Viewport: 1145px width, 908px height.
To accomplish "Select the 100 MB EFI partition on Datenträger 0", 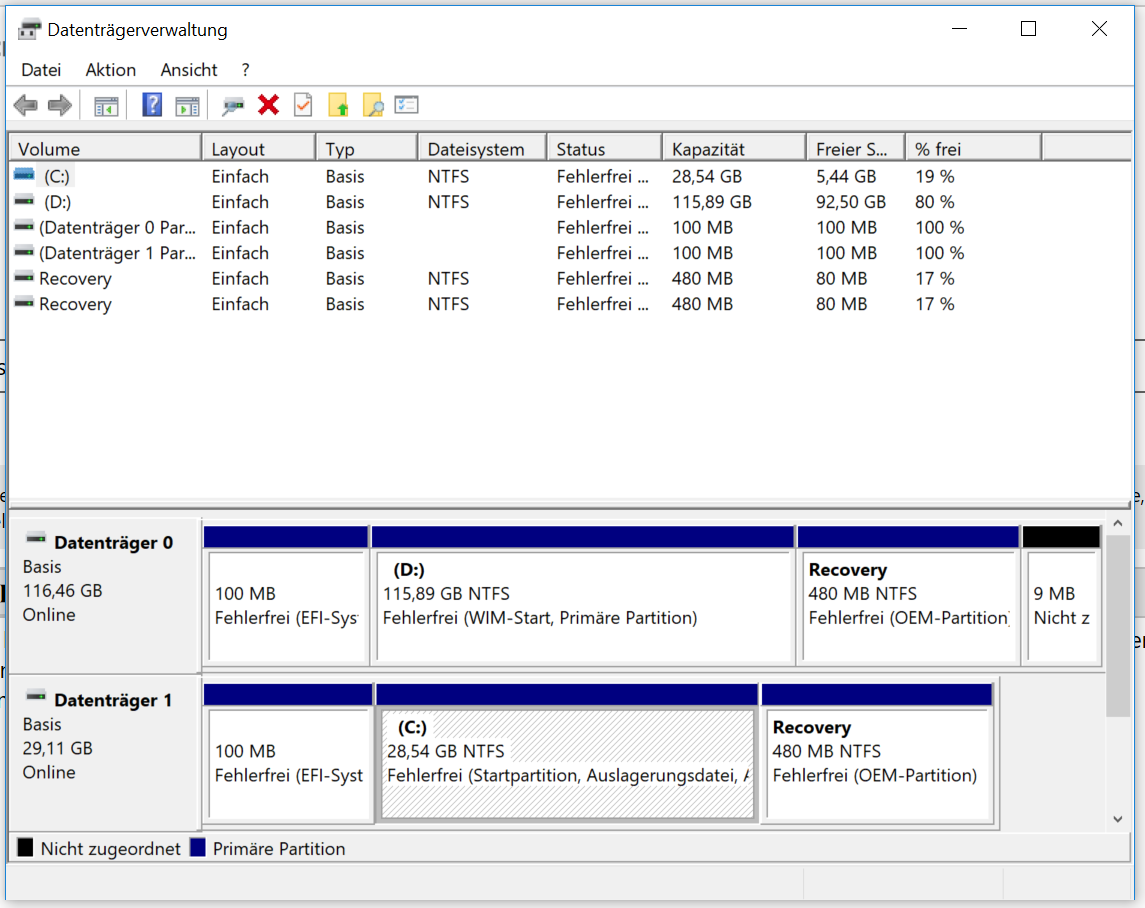I will [x=286, y=595].
